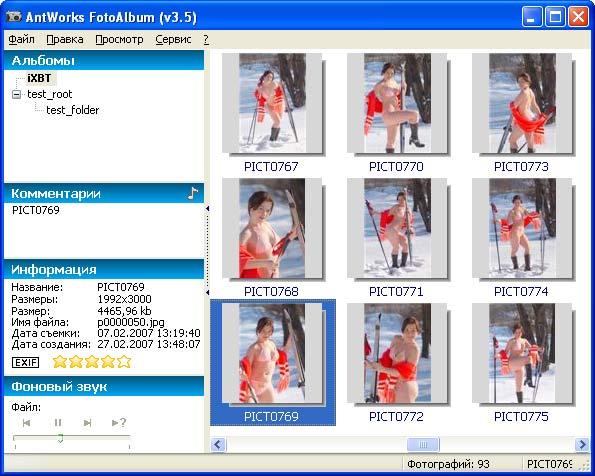Viewport: 595px width, 476px height.
Task: Click the previous track sound button
Action: point(26,422)
